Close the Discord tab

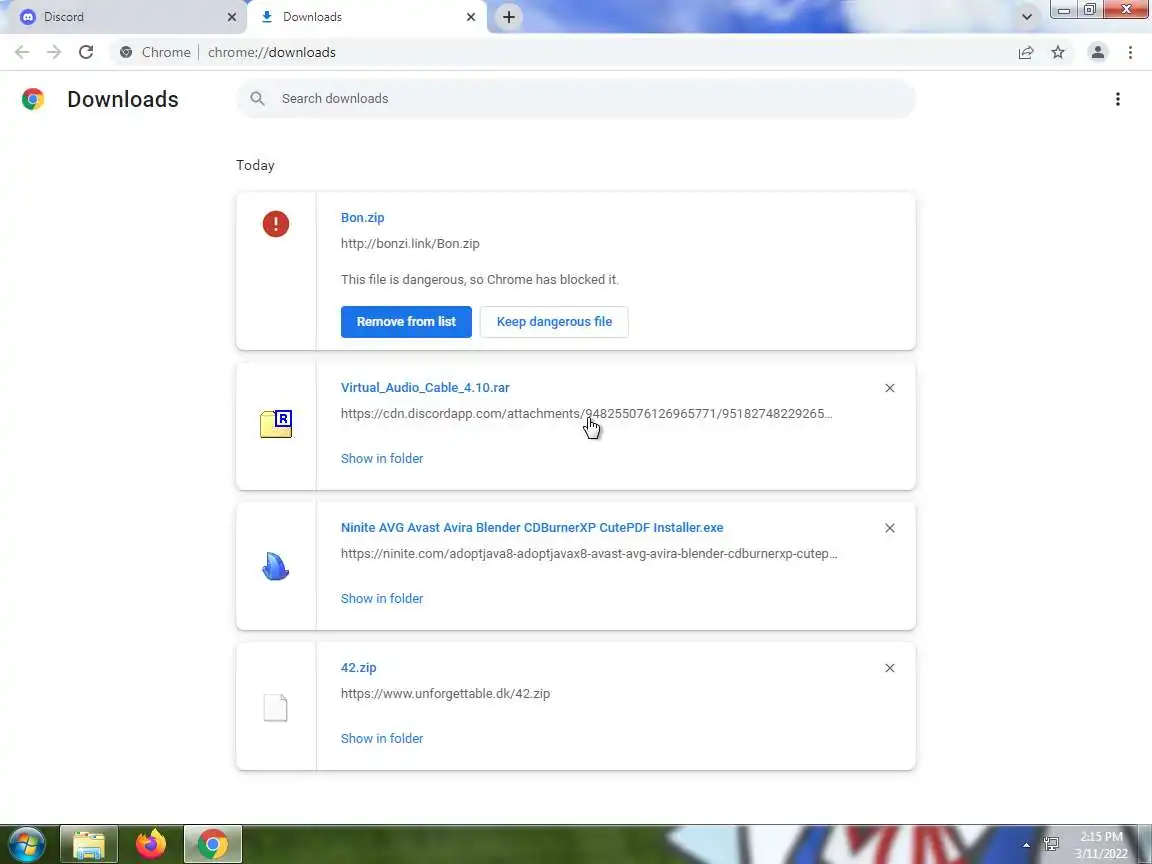(231, 17)
